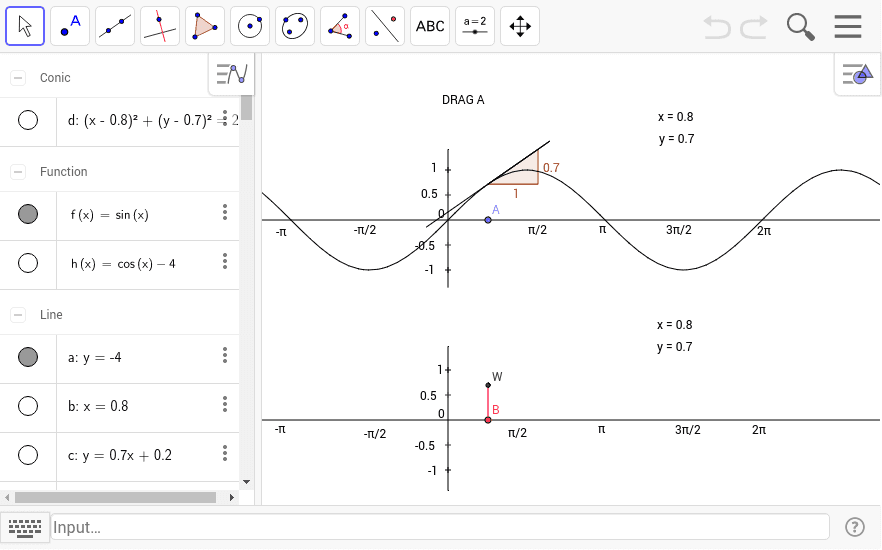Select the ABC Text tool
882x550 pixels.
pos(430,26)
